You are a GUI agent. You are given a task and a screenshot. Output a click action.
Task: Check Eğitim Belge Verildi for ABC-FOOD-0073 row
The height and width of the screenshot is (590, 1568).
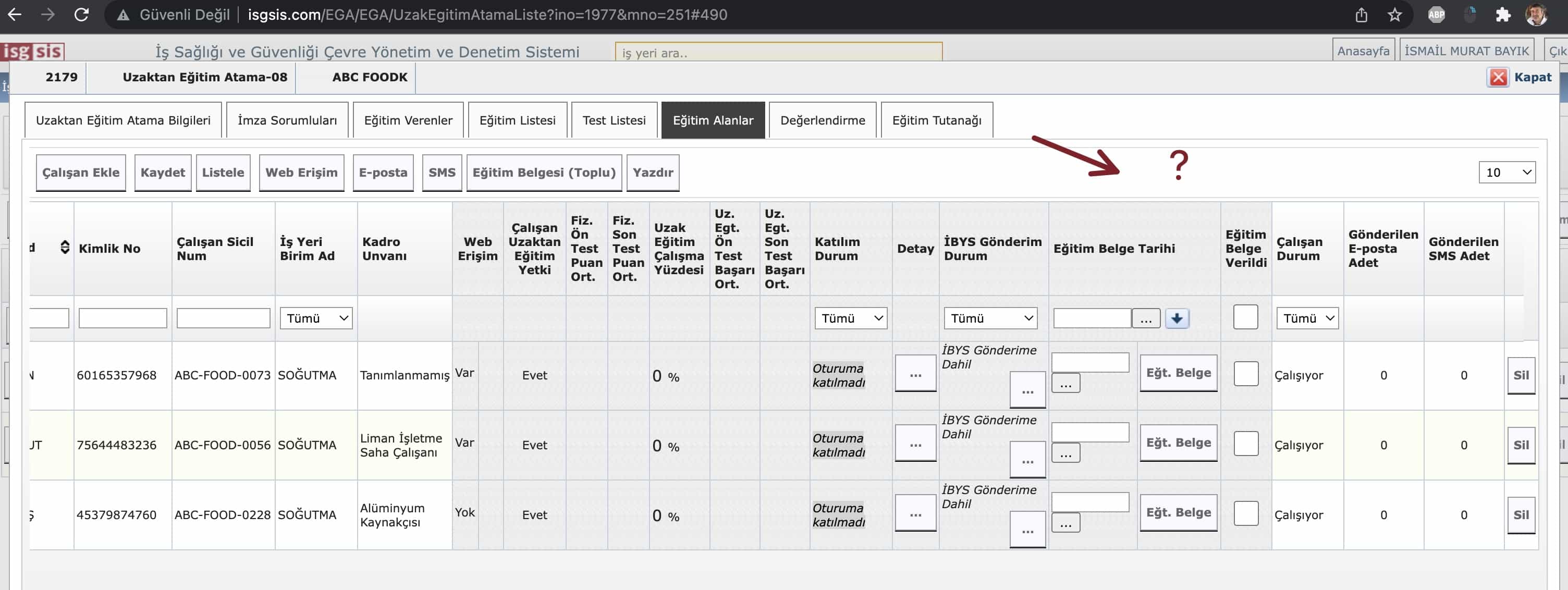pos(1245,374)
